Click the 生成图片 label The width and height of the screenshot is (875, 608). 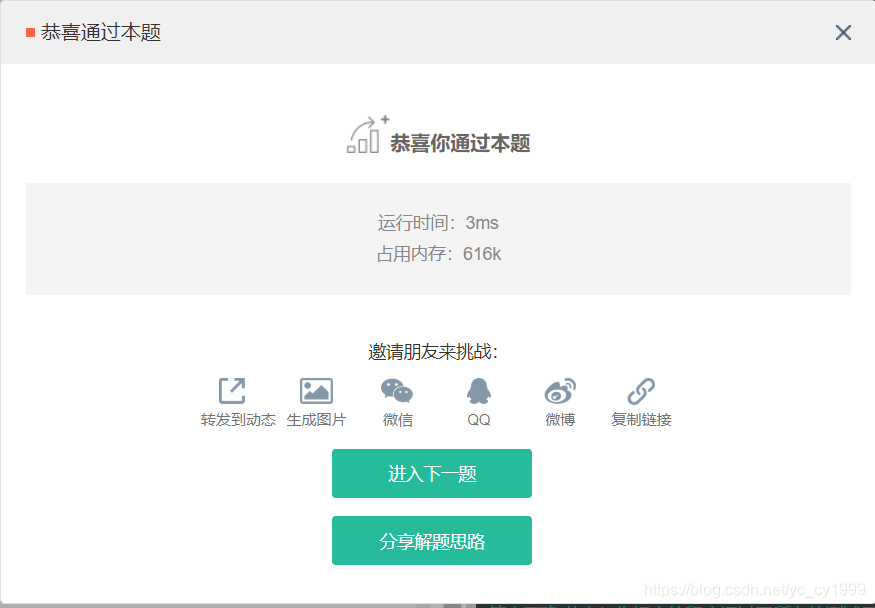click(316, 419)
